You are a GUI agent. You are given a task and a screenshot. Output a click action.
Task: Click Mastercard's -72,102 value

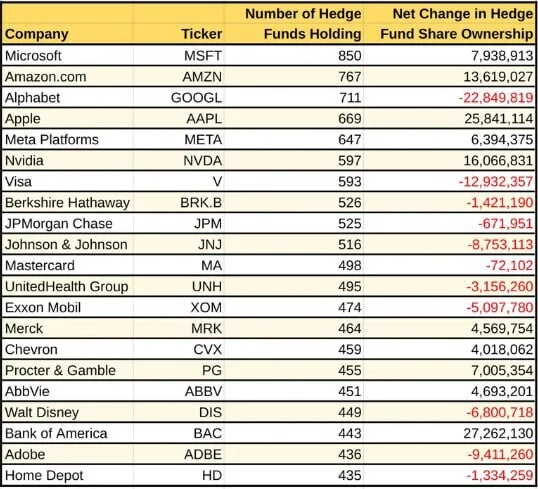[510, 266]
